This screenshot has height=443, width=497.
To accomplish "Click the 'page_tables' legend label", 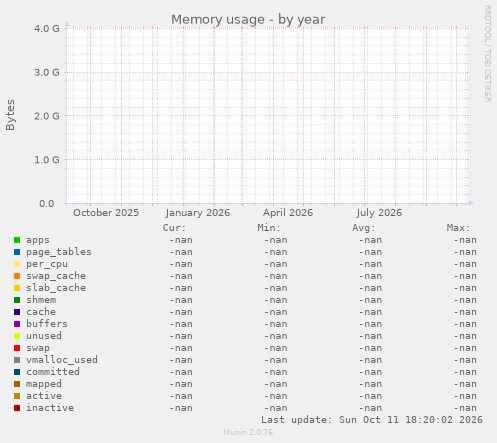I will (59, 252).
